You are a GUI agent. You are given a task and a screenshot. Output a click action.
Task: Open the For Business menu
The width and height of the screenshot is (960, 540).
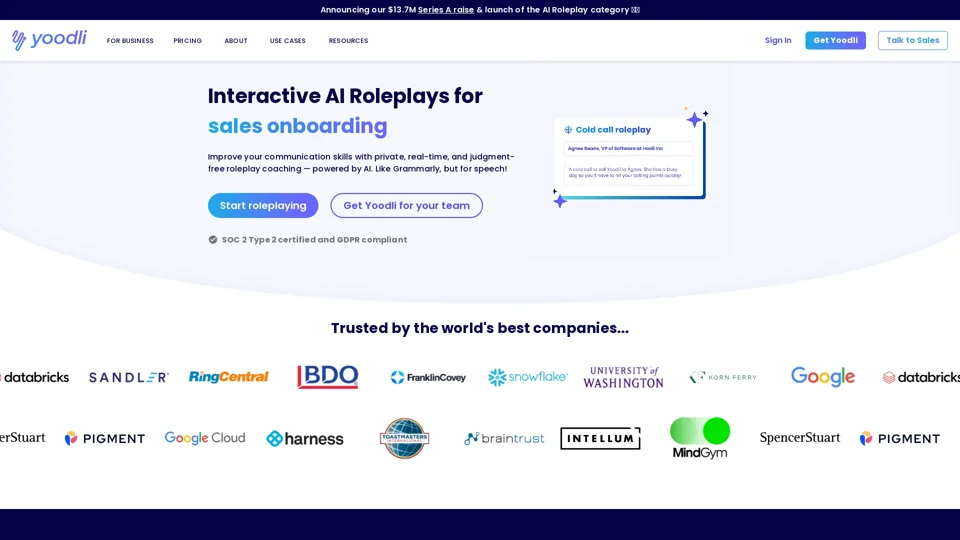[x=130, y=40]
